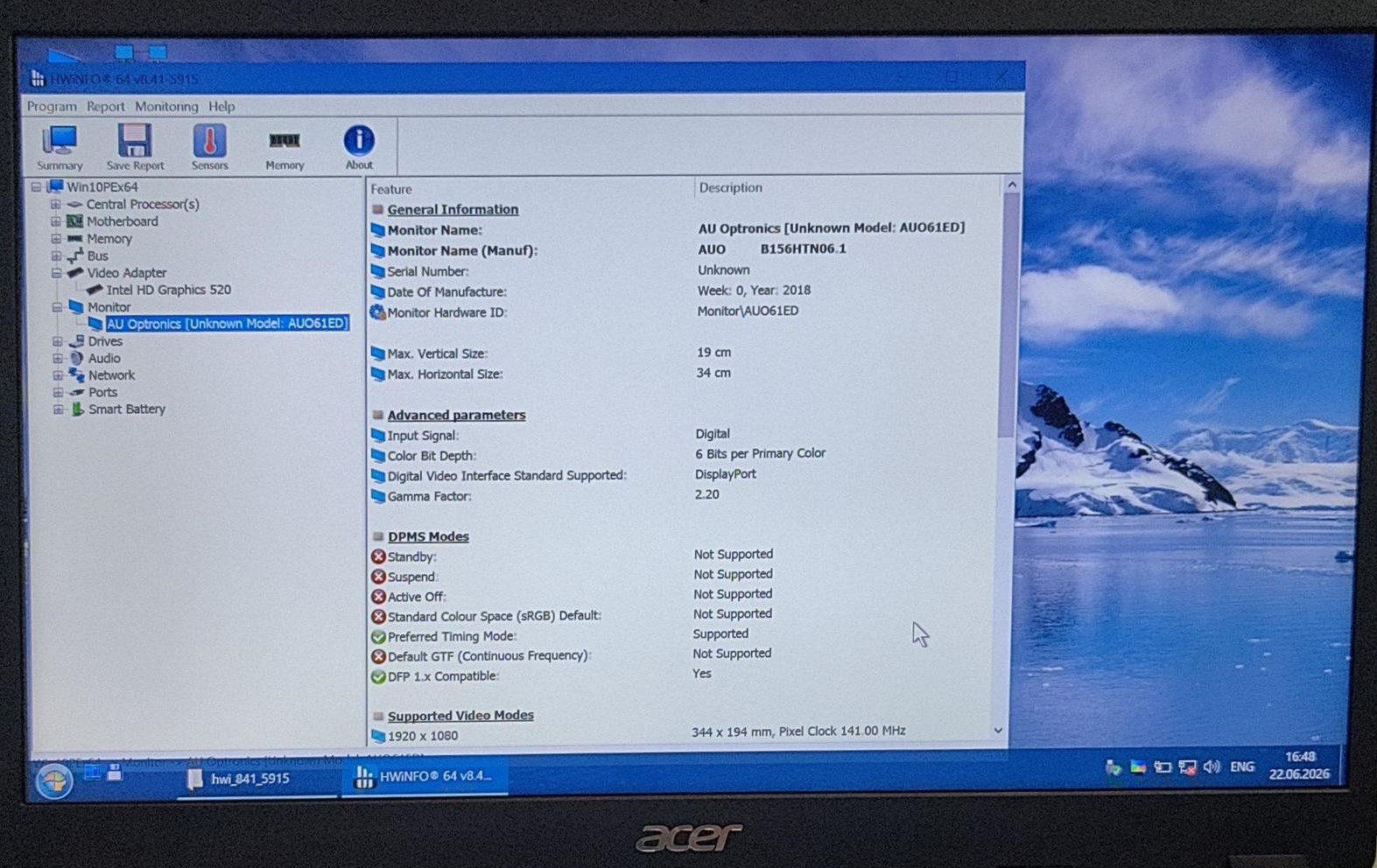This screenshot has height=868, width=1377.
Task: Open the Help menu
Action: point(221,106)
